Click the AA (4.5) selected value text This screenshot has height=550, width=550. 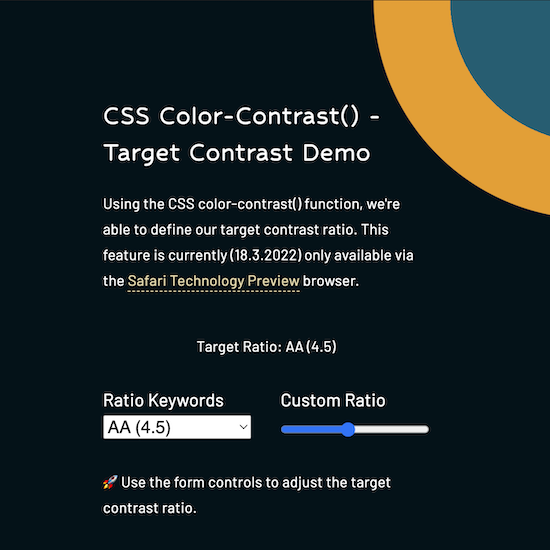coord(139,427)
